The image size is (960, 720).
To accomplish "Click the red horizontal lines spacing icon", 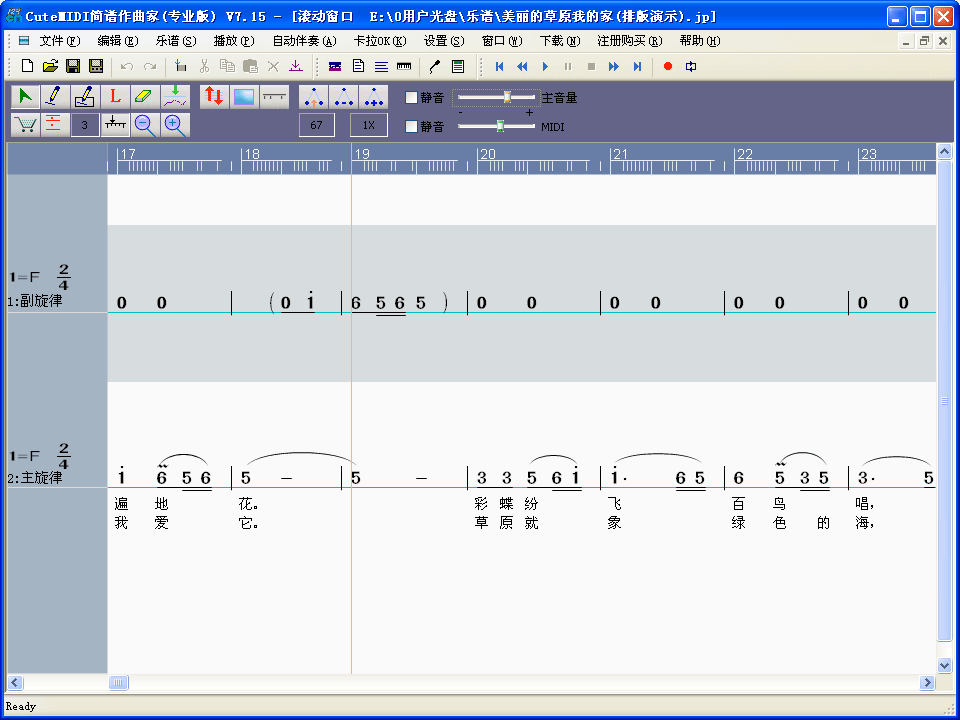I will pyautogui.click(x=55, y=125).
